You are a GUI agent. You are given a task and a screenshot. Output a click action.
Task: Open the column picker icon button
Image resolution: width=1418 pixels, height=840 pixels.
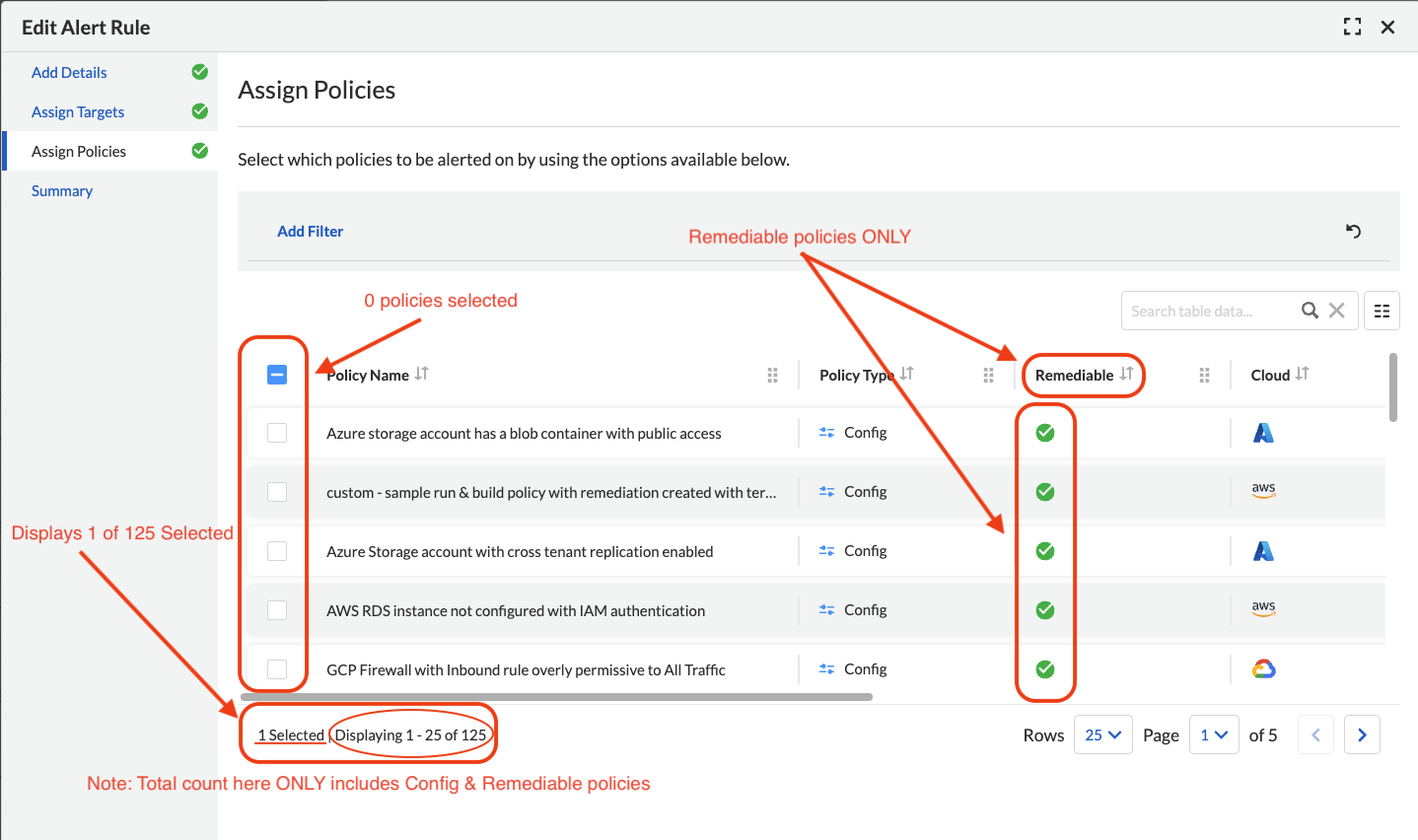(x=1382, y=311)
